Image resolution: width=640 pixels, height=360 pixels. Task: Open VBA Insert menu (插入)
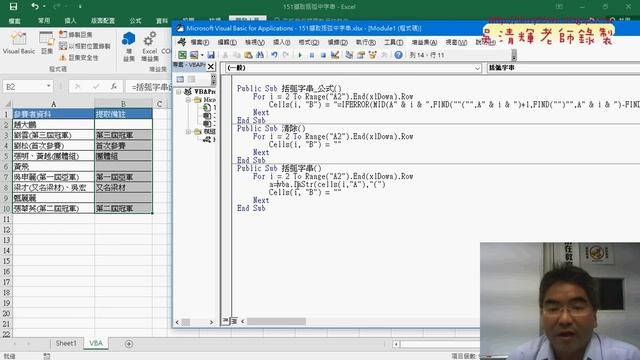click(x=282, y=42)
